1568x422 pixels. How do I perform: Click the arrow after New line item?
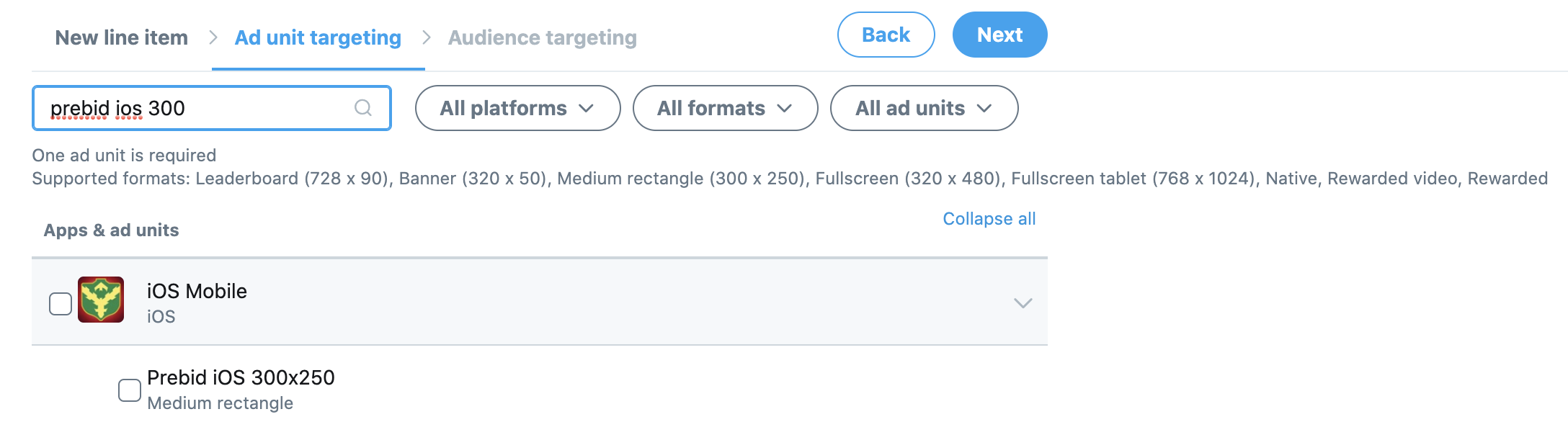[213, 37]
